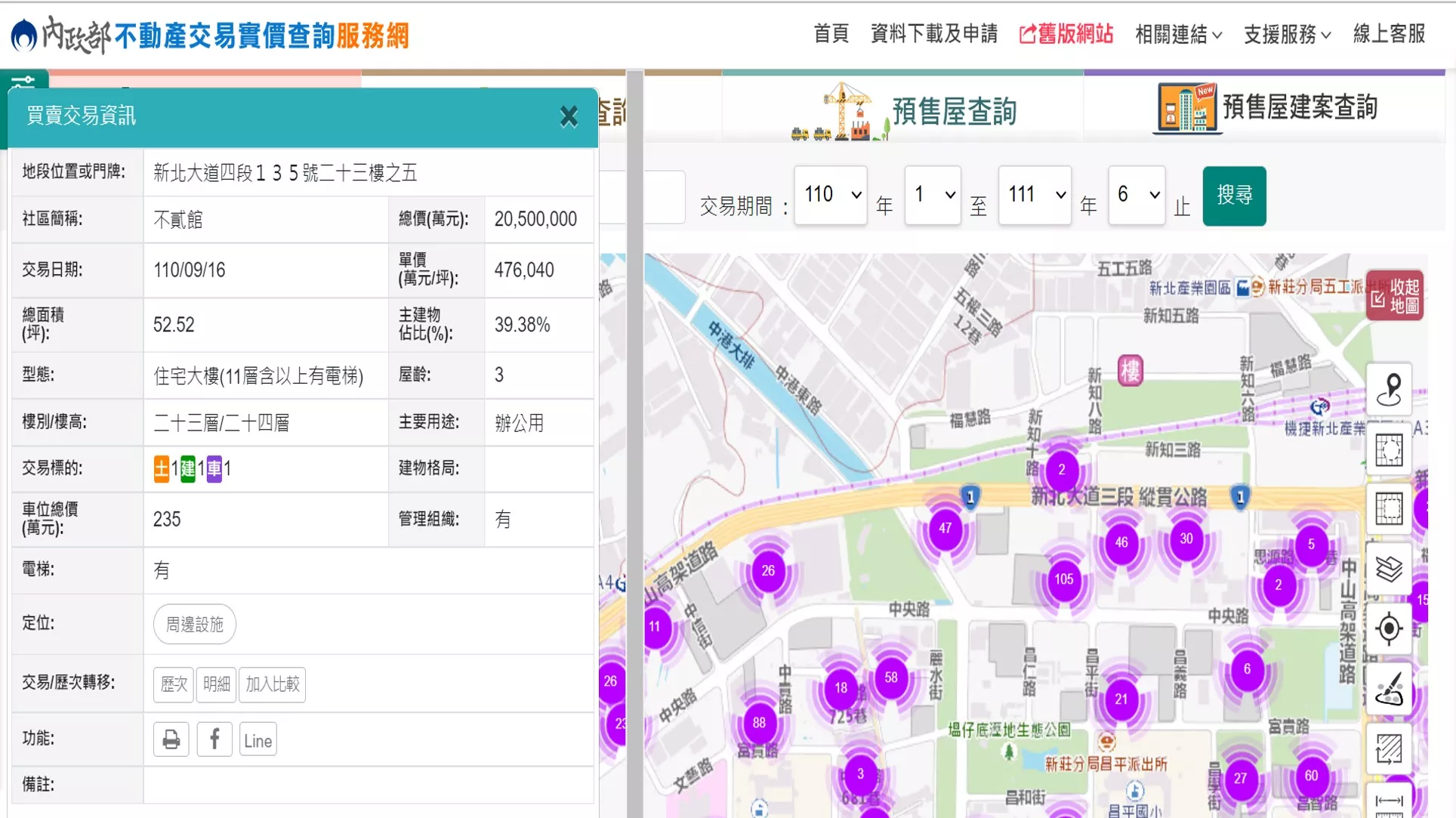1456x818 pixels.
Task: Add listing with 加入比較 button
Action: (273, 684)
